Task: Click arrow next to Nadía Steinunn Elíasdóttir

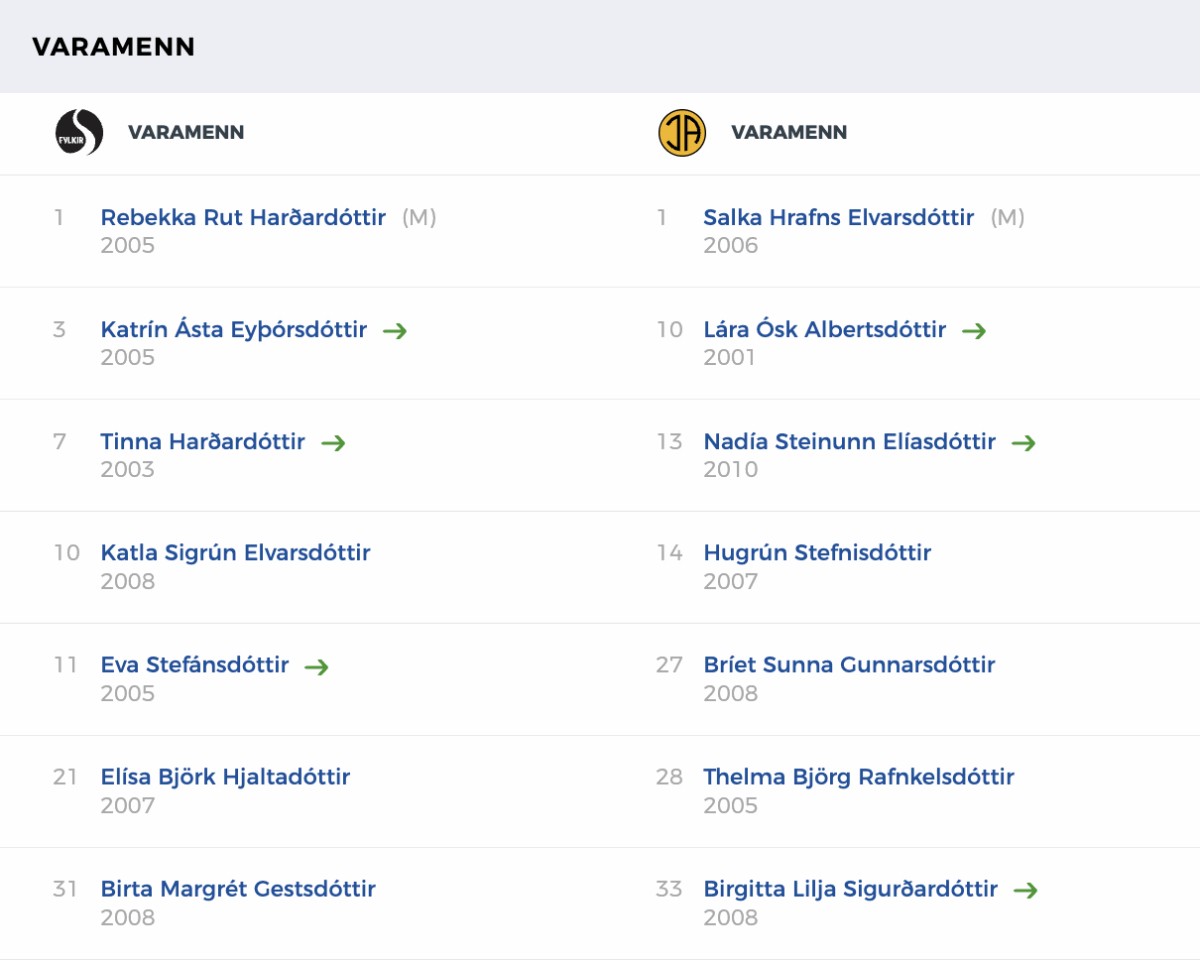Action: coord(1023,442)
